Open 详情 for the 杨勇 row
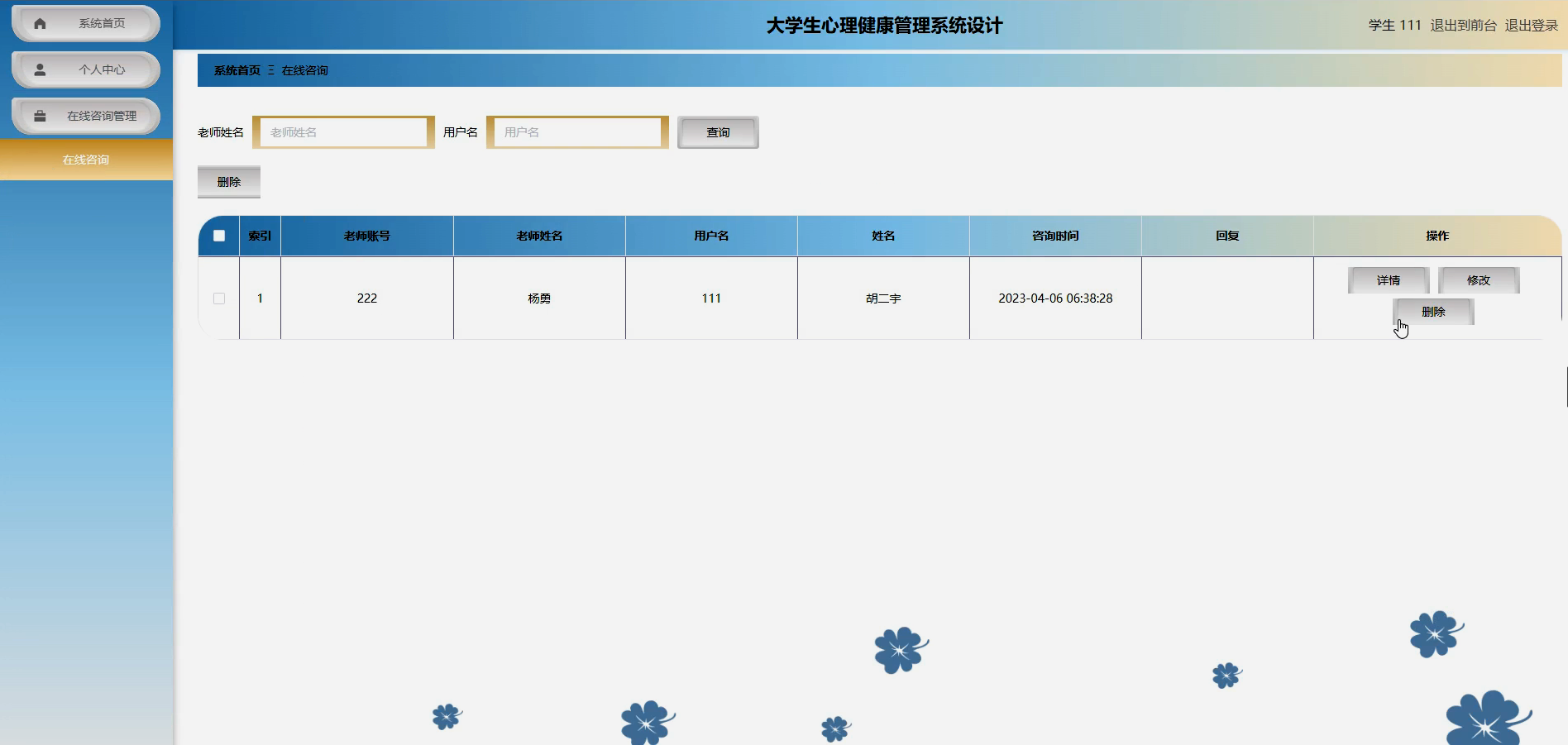Screen dimensions: 1568x745 click(1389, 280)
